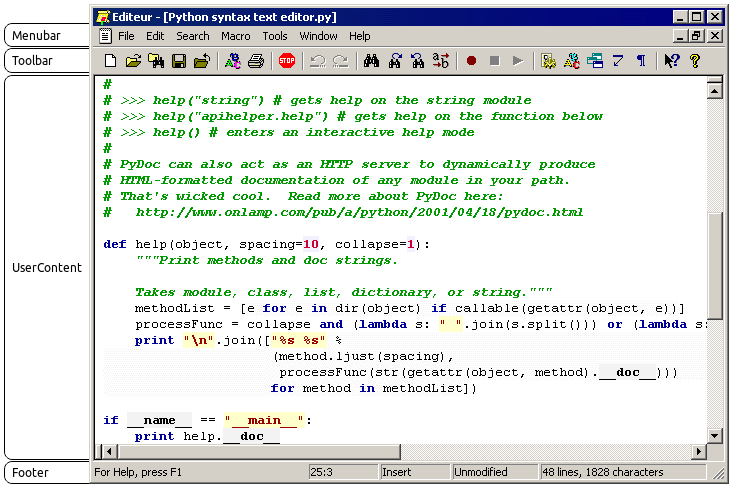Start macro recording with red circle icon

point(471,61)
